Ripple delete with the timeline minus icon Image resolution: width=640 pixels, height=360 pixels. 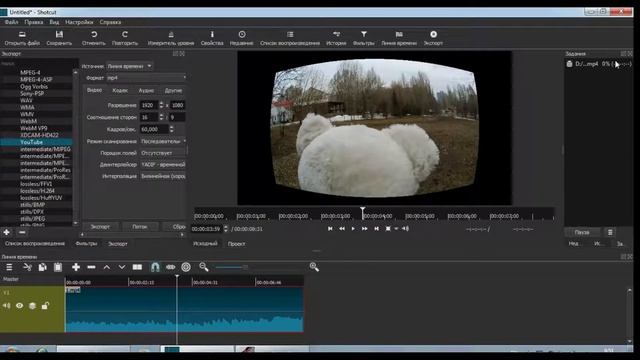91,267
